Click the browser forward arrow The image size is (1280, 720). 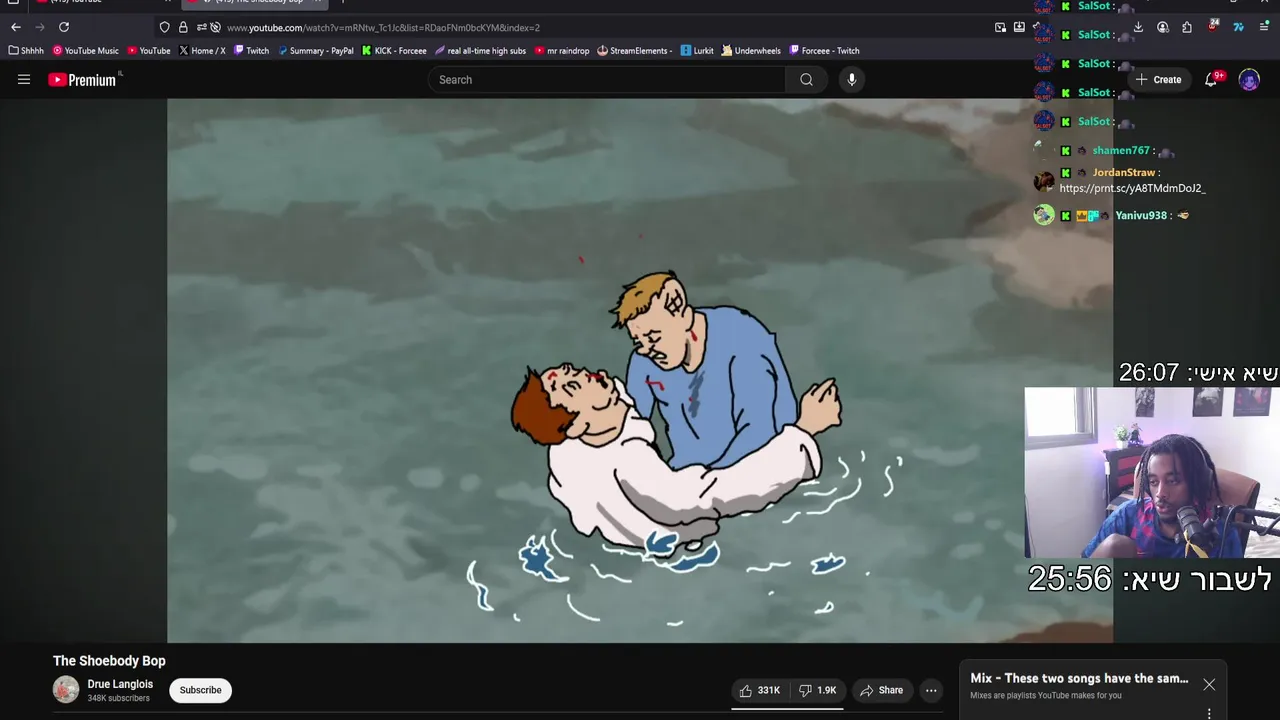pyautogui.click(x=40, y=27)
